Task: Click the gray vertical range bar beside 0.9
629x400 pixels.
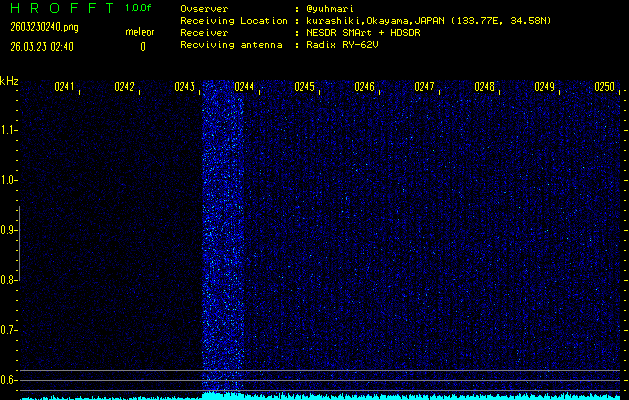Action: [19, 244]
